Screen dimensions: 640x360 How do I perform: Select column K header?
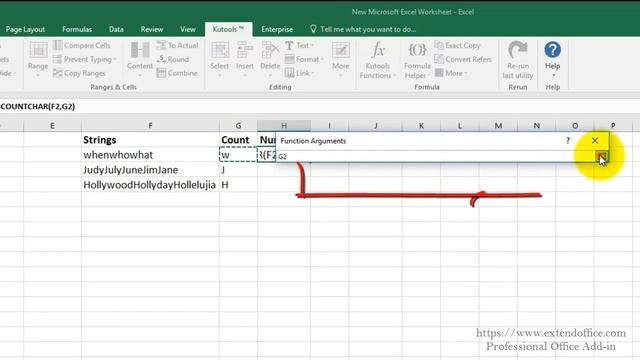[421, 126]
